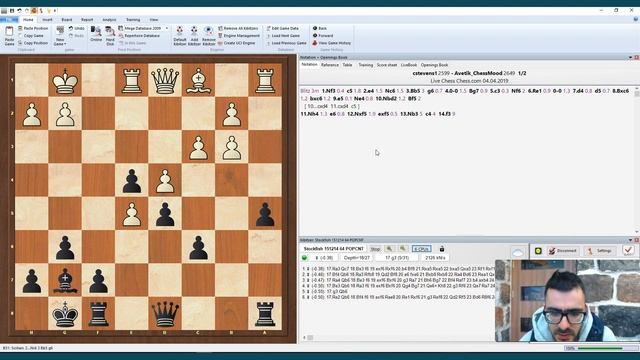Click the notation pane vertical scrollbar
This screenshot has height=360, width=640.
(636, 161)
